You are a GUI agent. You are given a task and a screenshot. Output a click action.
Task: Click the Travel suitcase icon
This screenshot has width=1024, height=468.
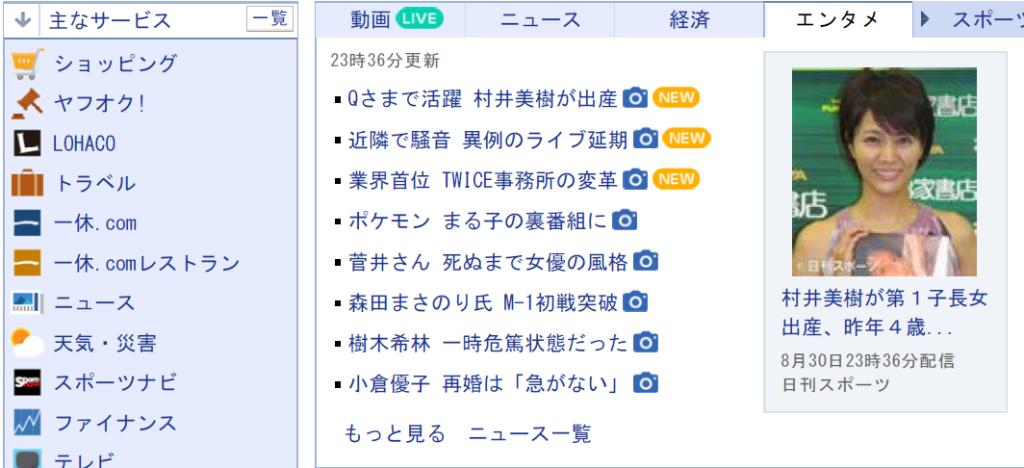click(x=27, y=183)
